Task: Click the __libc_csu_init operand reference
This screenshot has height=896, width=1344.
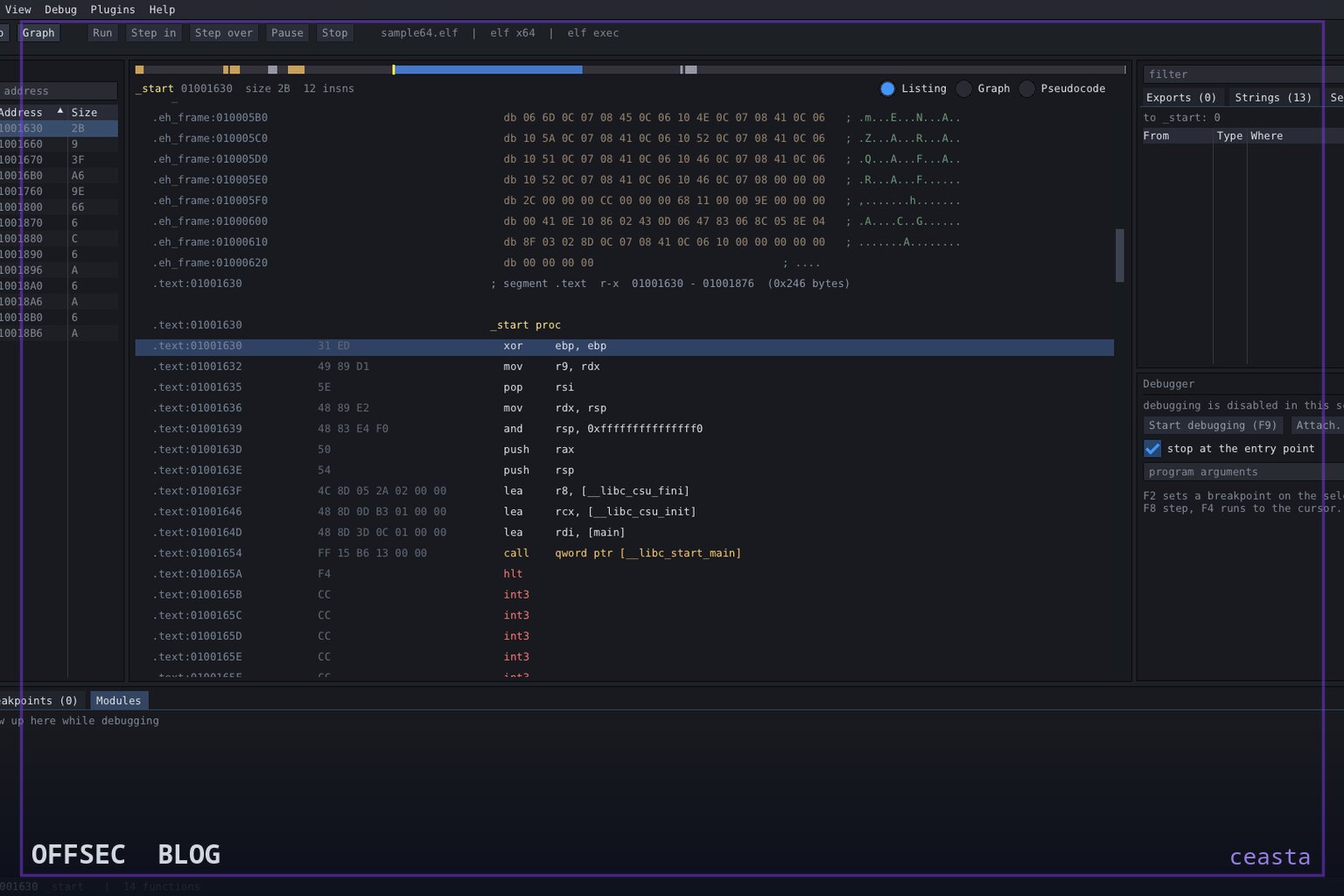Action: point(639,512)
